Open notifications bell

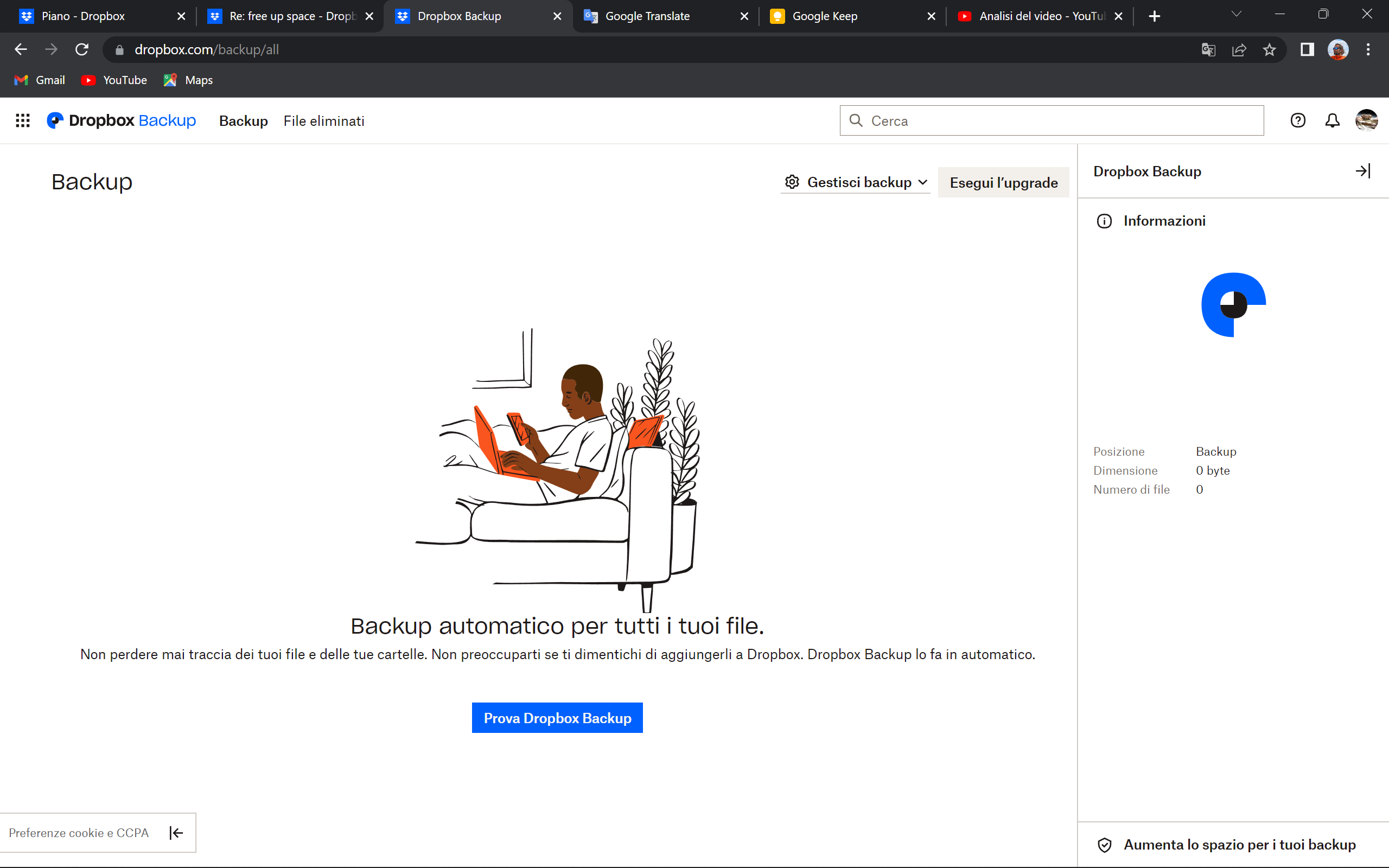(x=1332, y=120)
